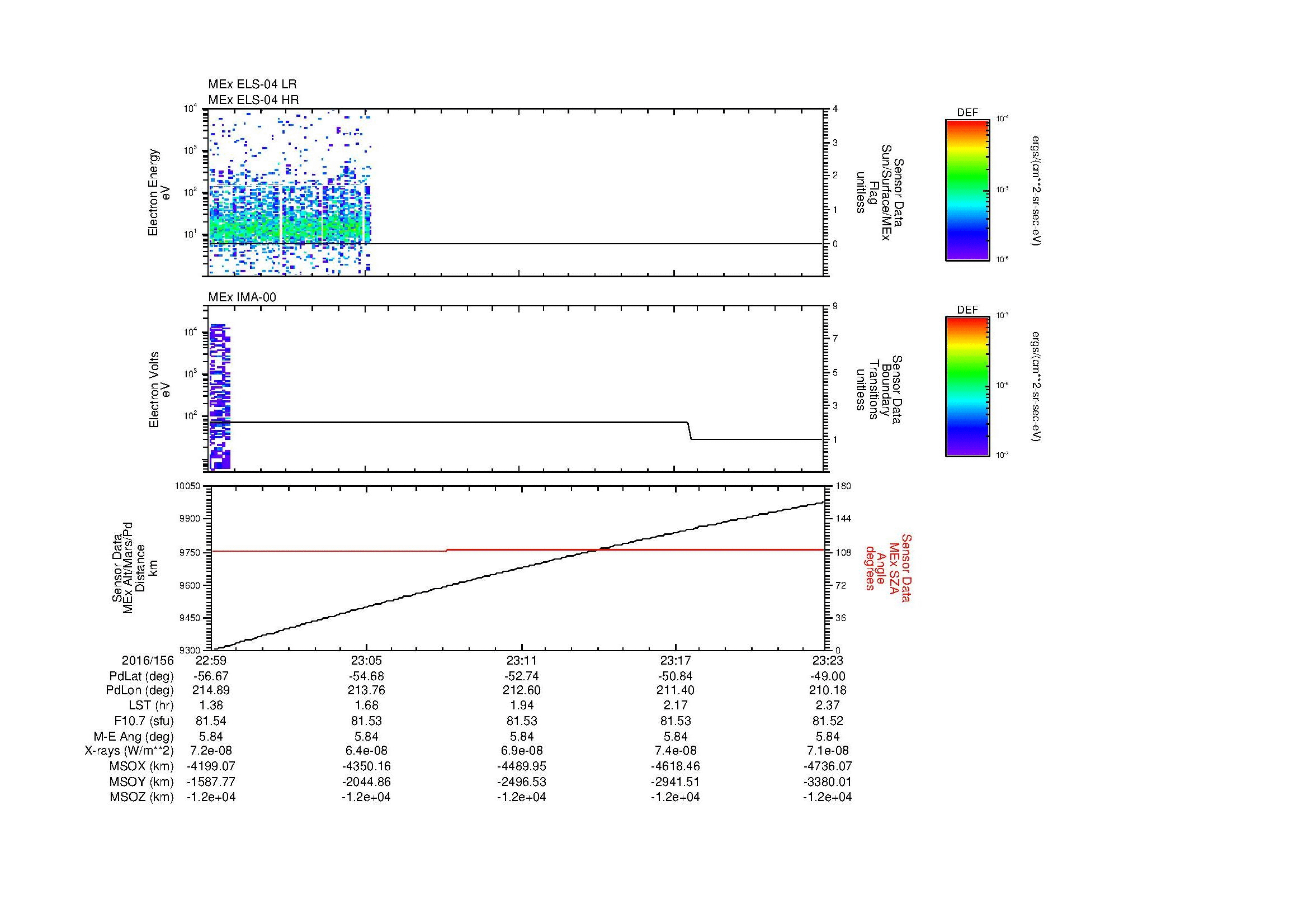Click the ELS electron spectrogram data
Image resolution: width=1308 pixels, height=924 pixels.
(x=290, y=193)
